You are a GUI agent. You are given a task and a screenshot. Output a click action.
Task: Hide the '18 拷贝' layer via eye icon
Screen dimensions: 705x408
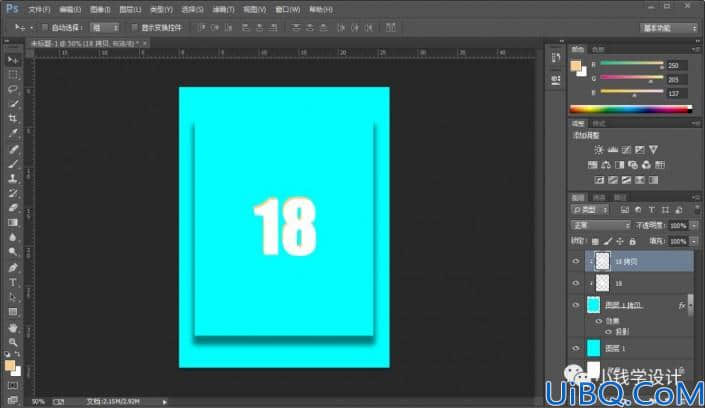click(x=576, y=261)
